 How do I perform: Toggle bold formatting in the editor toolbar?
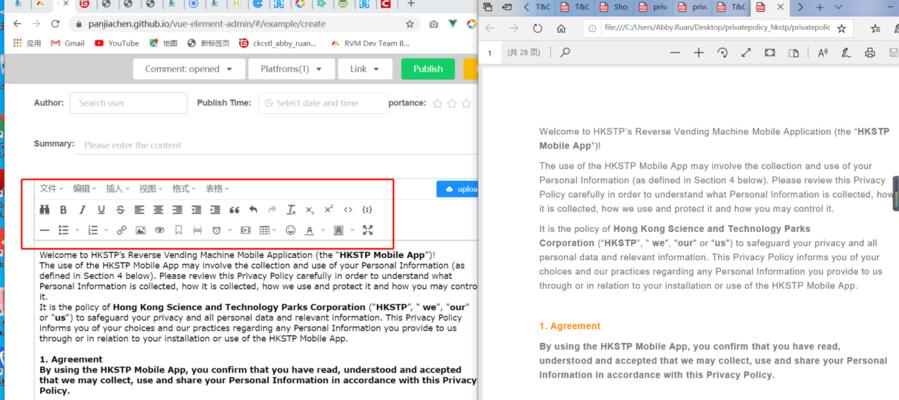point(64,210)
